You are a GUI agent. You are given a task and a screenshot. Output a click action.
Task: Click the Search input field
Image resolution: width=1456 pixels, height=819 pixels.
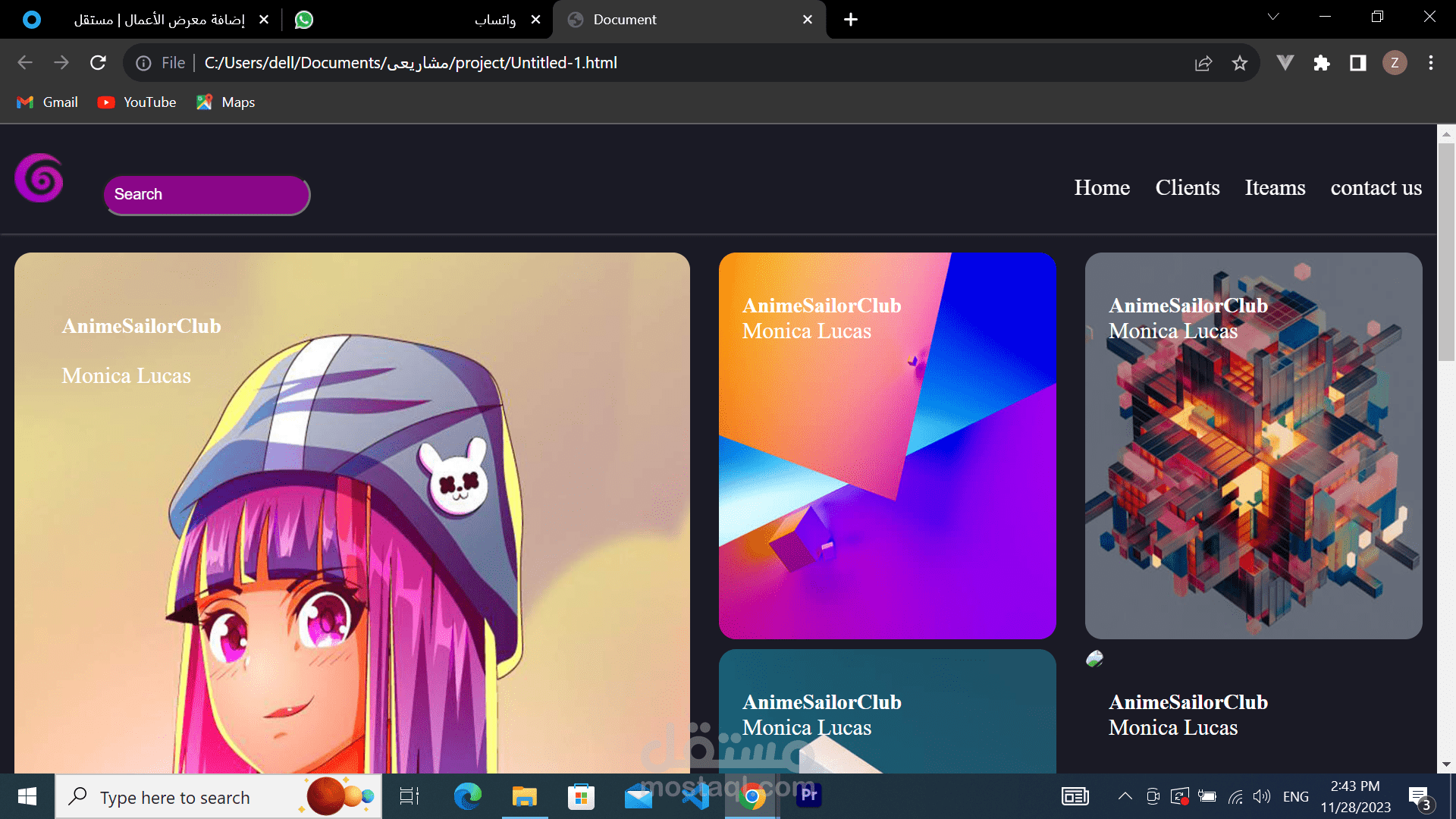[207, 195]
